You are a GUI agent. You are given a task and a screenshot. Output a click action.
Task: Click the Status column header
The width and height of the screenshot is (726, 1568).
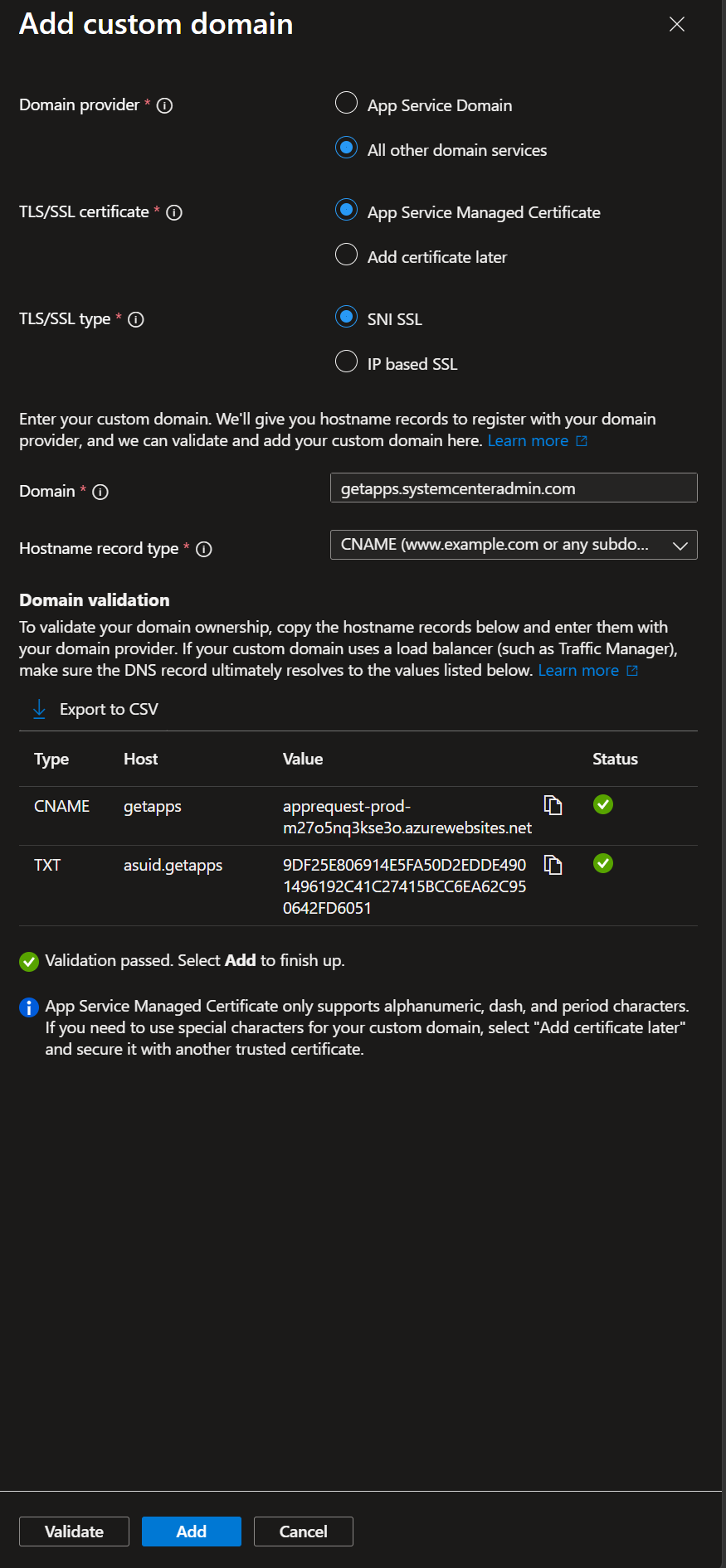(x=615, y=759)
